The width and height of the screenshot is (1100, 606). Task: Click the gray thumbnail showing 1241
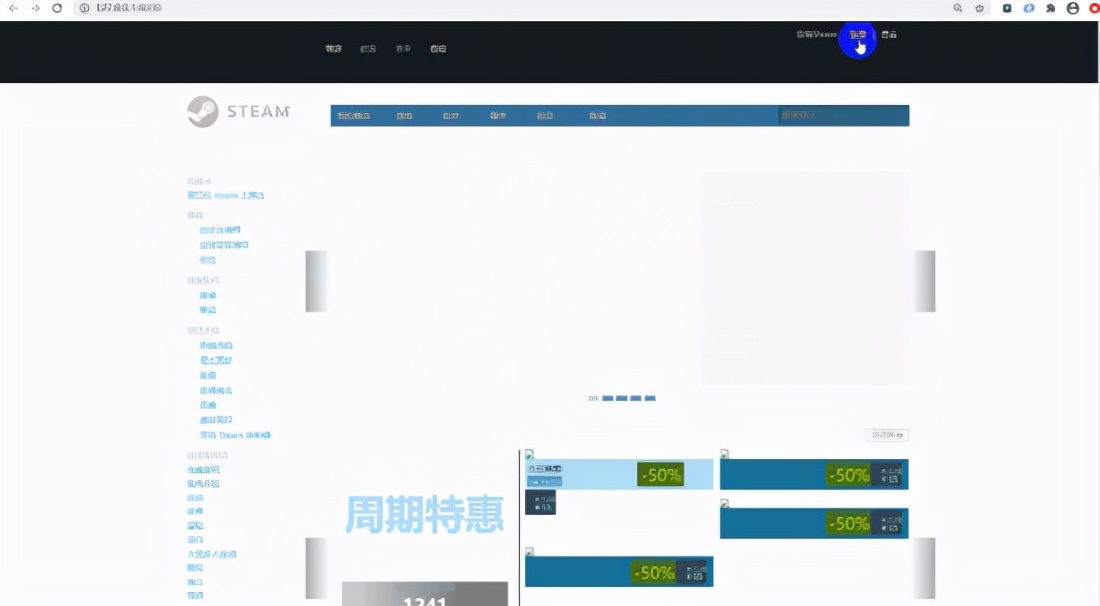pyautogui.click(x=424, y=593)
